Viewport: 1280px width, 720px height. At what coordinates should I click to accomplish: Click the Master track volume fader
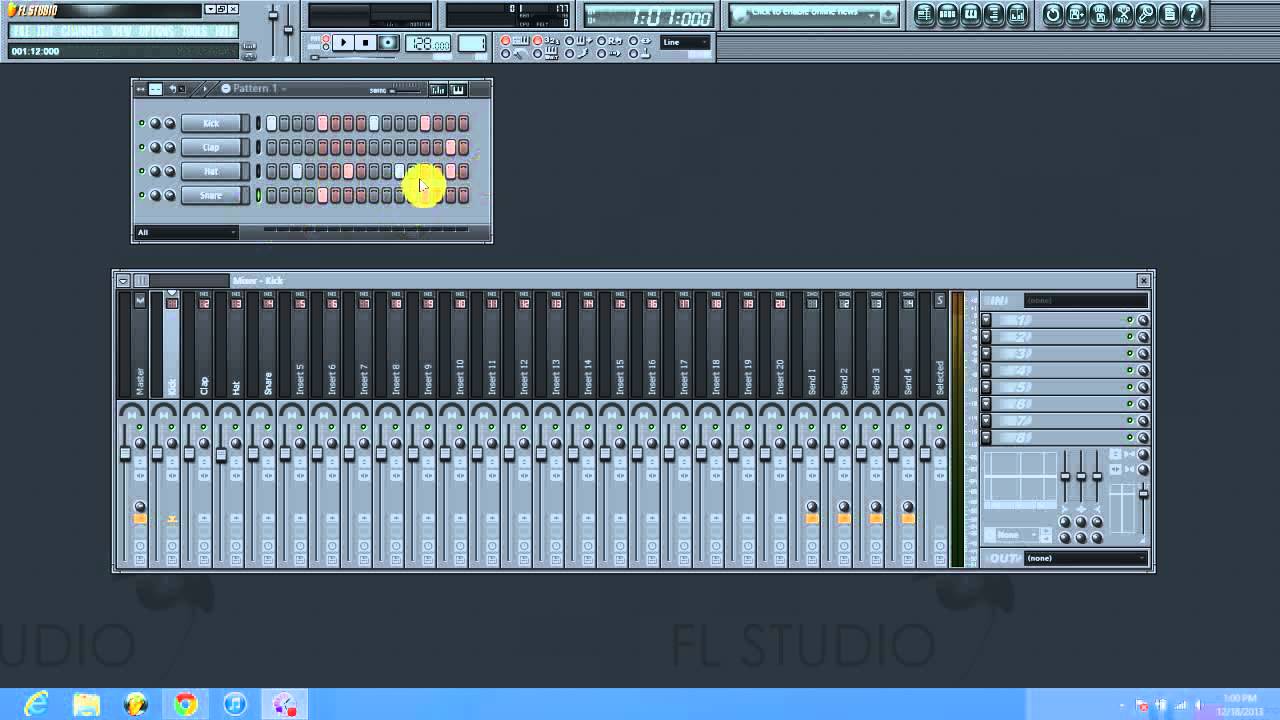[125, 454]
